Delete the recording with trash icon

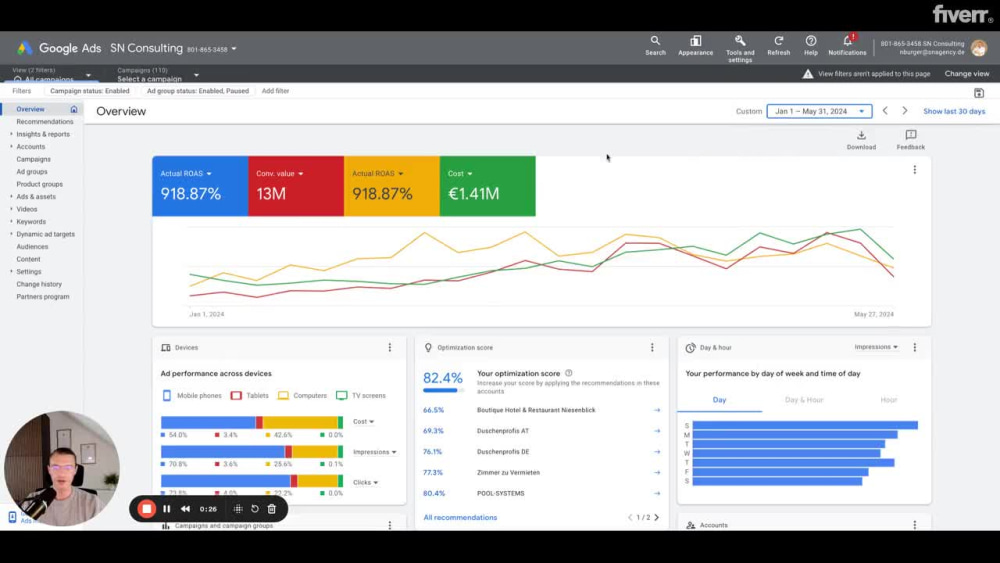pos(272,509)
